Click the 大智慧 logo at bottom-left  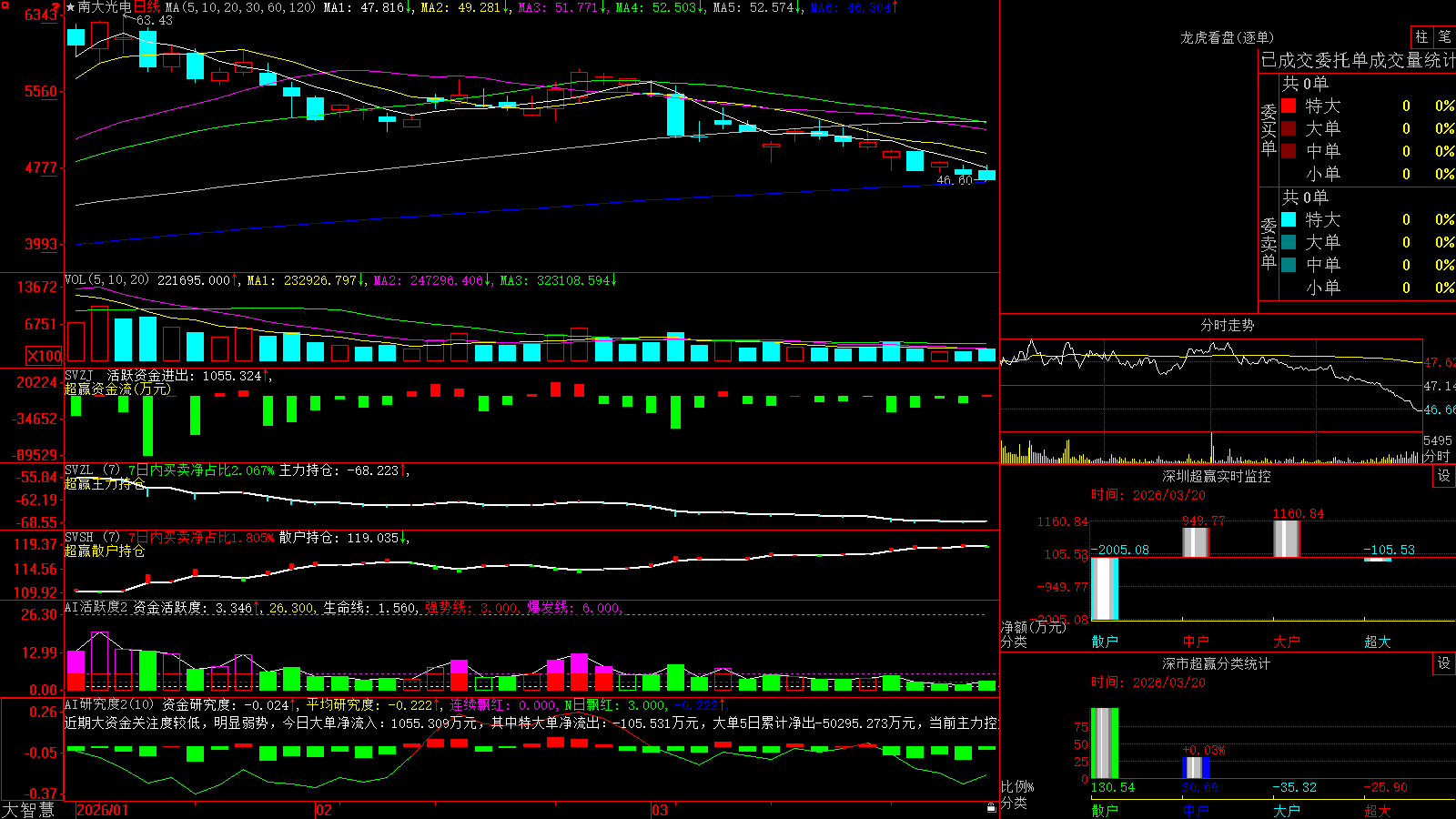click(x=28, y=810)
